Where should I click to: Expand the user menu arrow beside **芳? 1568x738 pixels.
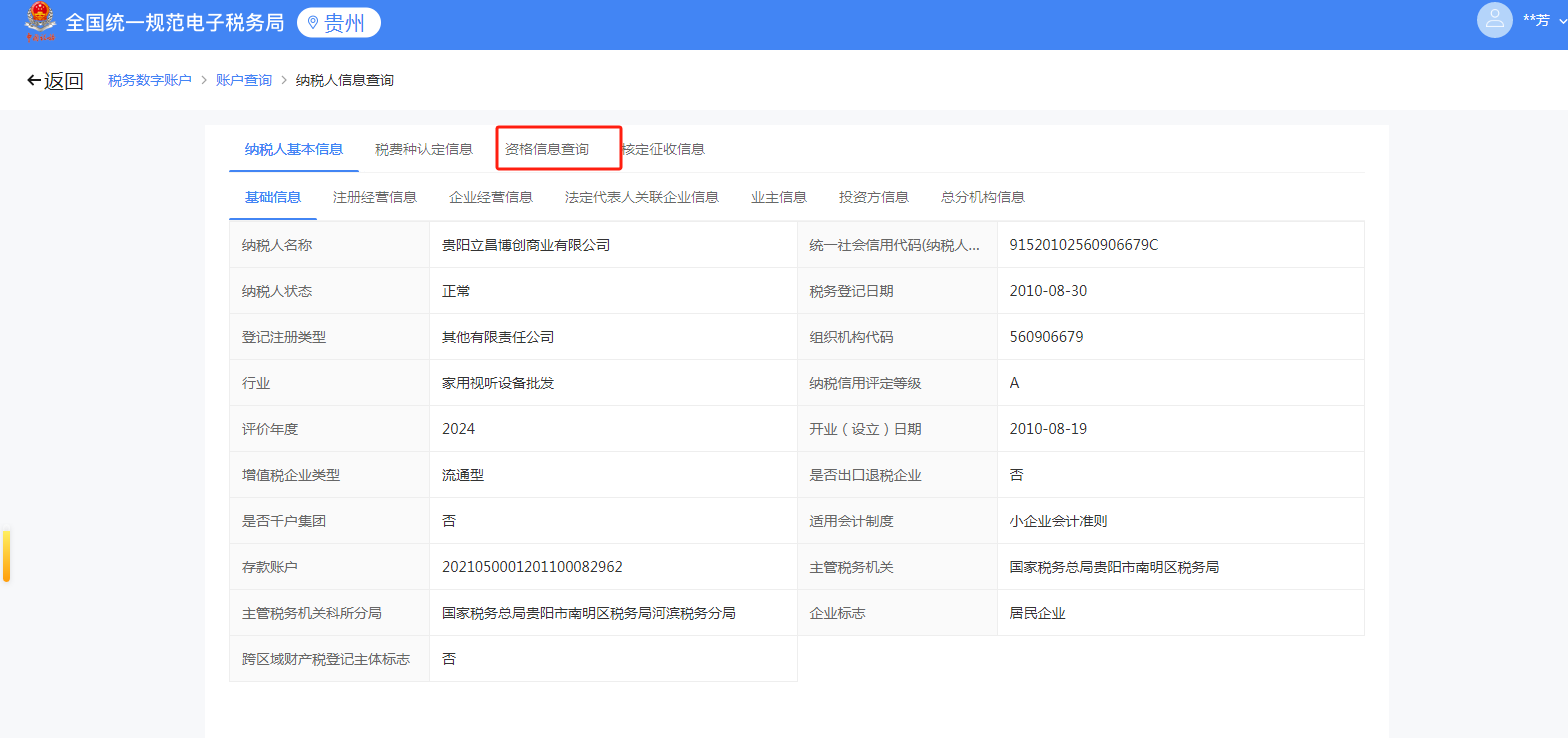(x=1562, y=21)
